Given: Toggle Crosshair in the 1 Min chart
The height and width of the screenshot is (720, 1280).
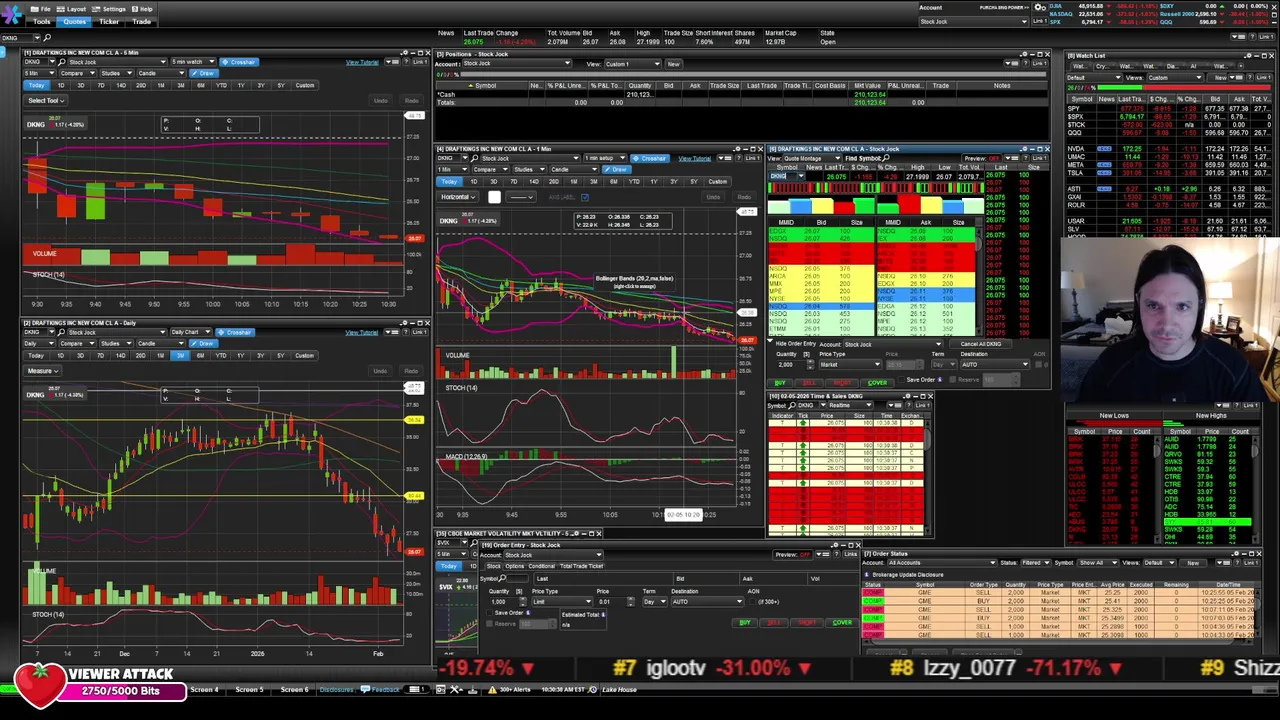Looking at the screenshot, I should pos(652,158).
